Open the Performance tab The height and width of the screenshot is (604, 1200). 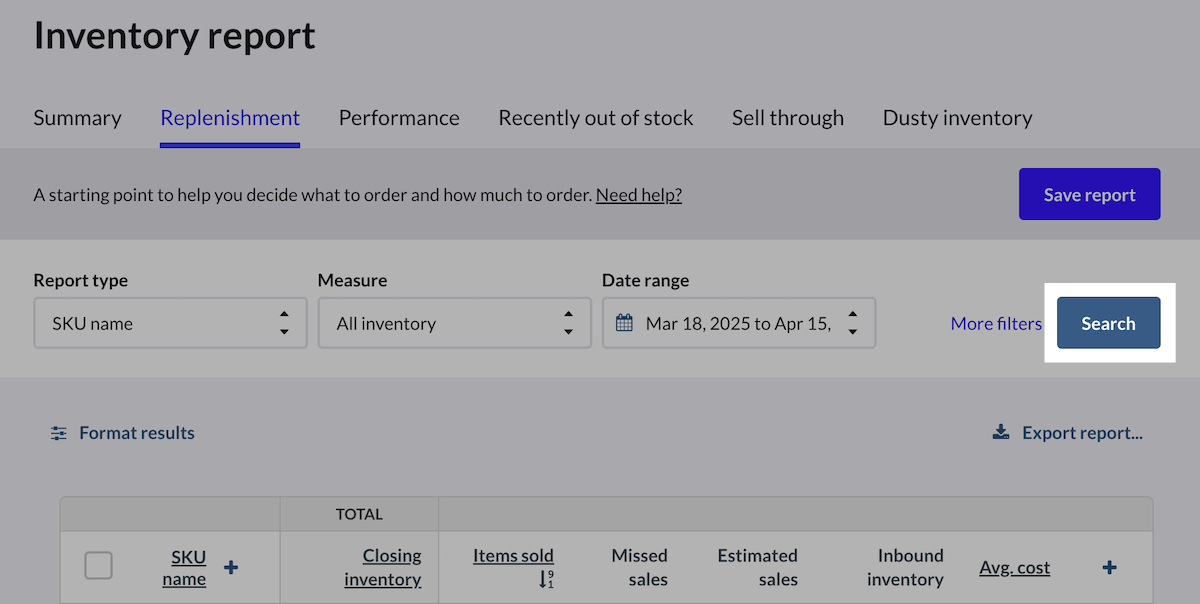[x=399, y=118]
